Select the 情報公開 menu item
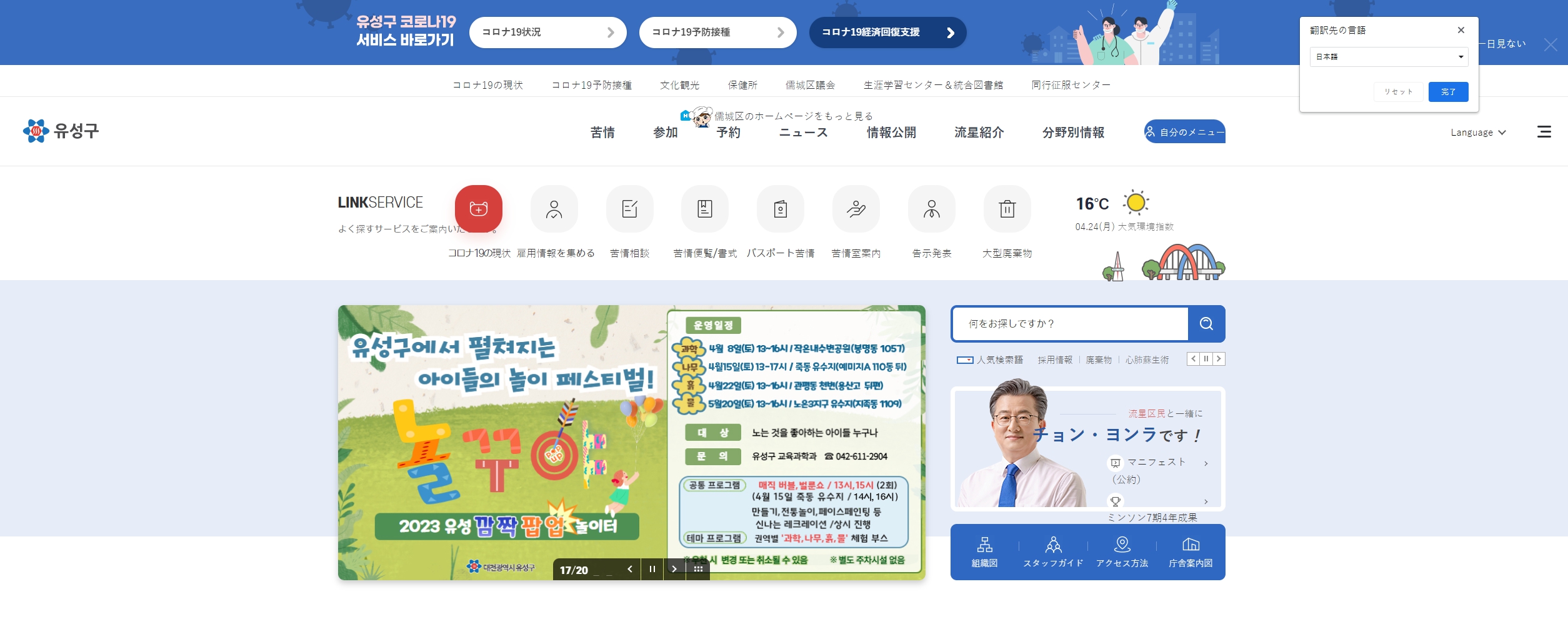This screenshot has height=629, width=1568. pos(891,133)
